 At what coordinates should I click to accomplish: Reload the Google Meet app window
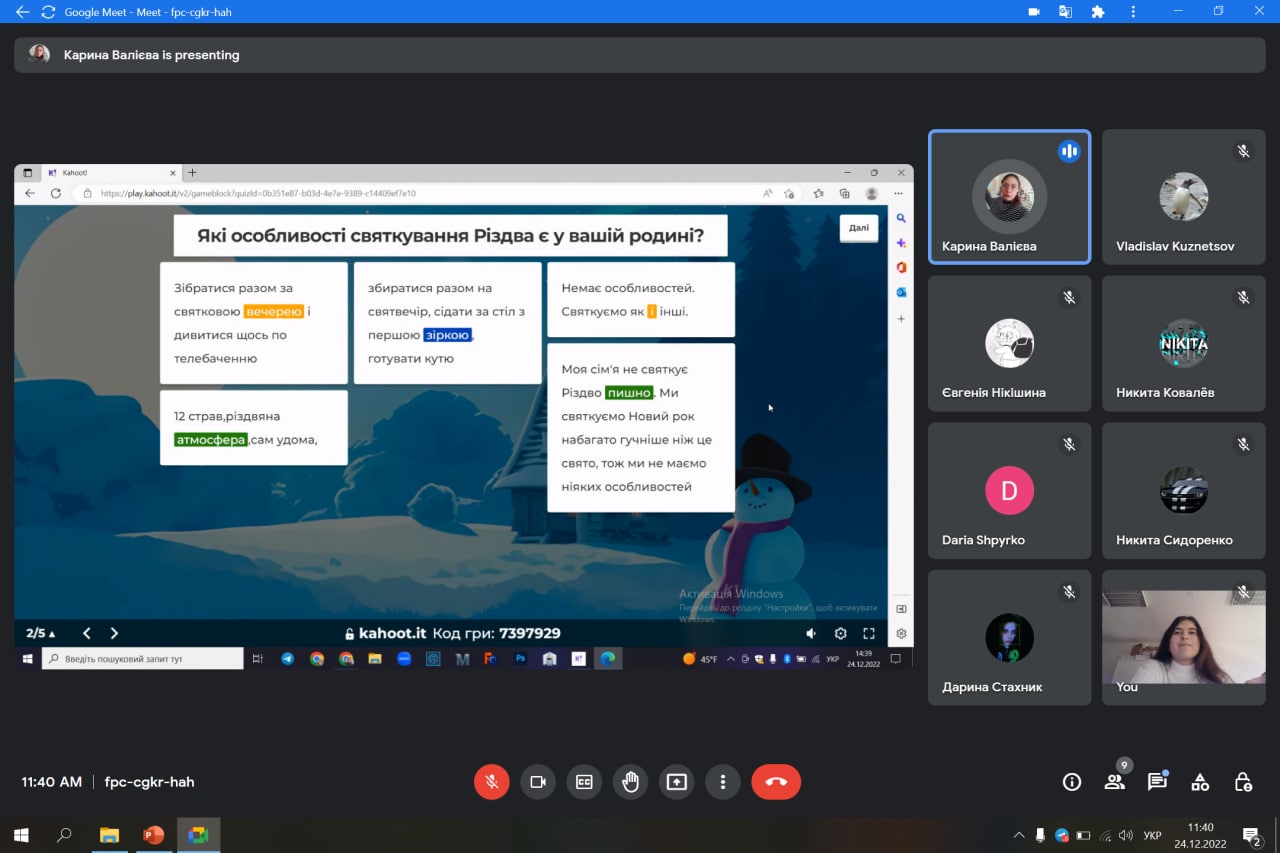pos(48,12)
